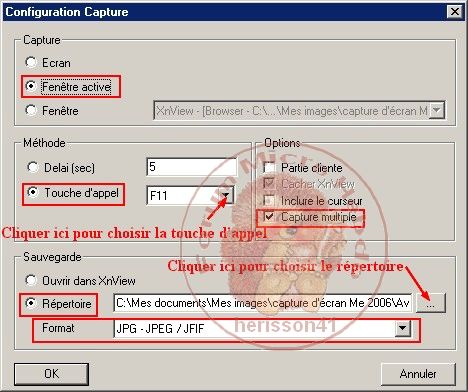Check the Partie cliente checkbox
Image resolution: width=468 pixels, height=392 pixels.
pyautogui.click(x=269, y=167)
